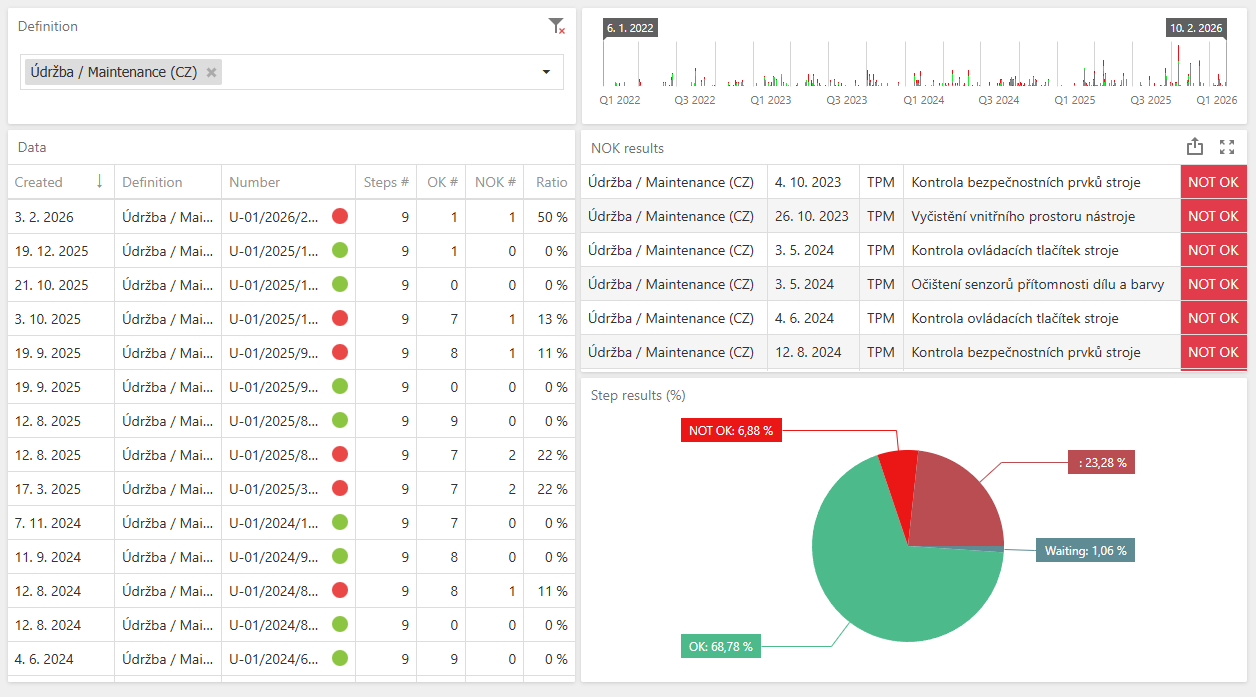
Task: Remove the Údržba / Maintenance (CZ) tag
Action: point(211,72)
